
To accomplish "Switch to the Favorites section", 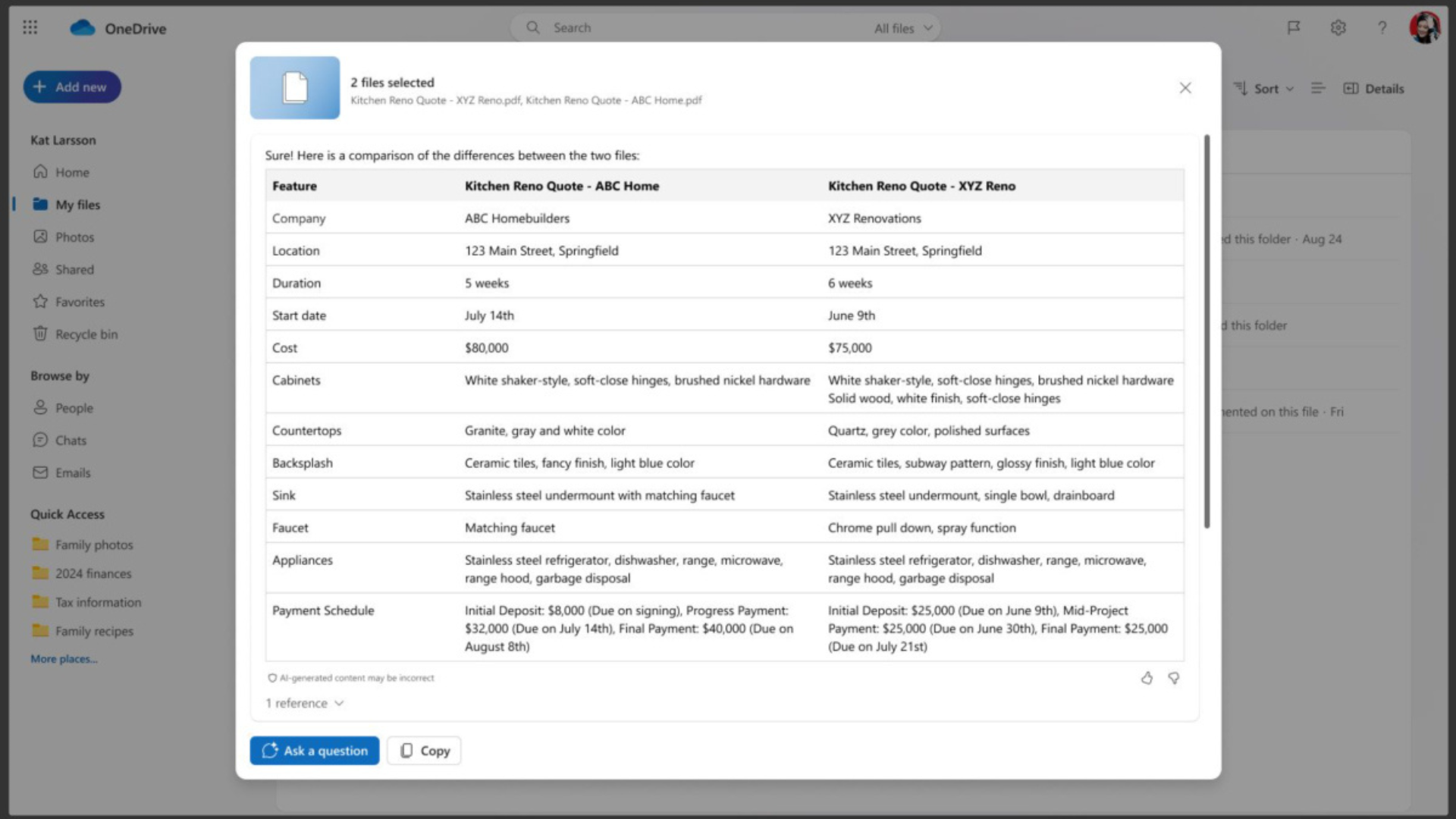I will (80, 301).
